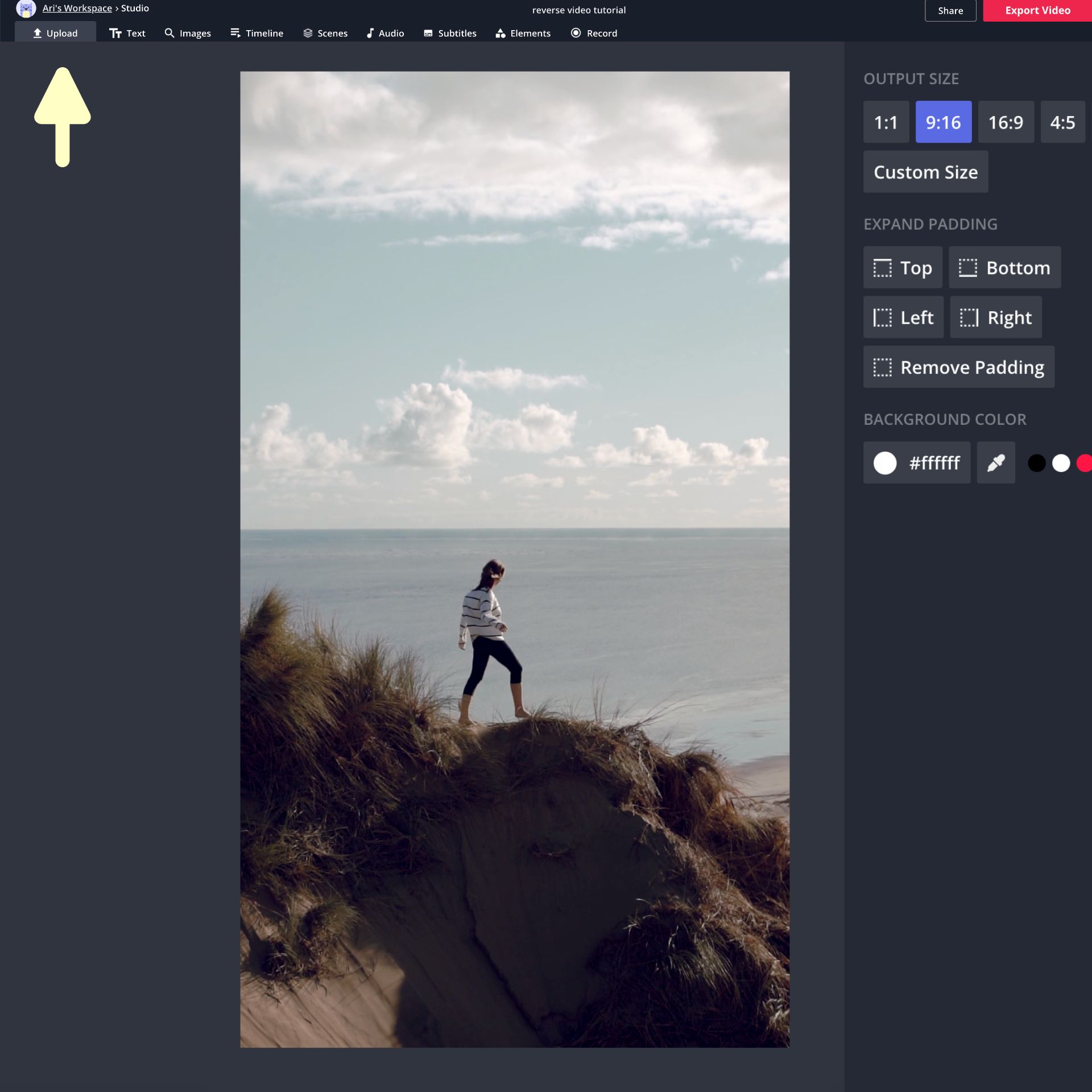Viewport: 1092px width, 1092px height.
Task: Go to Ari's Workspace link
Action: click(77, 8)
